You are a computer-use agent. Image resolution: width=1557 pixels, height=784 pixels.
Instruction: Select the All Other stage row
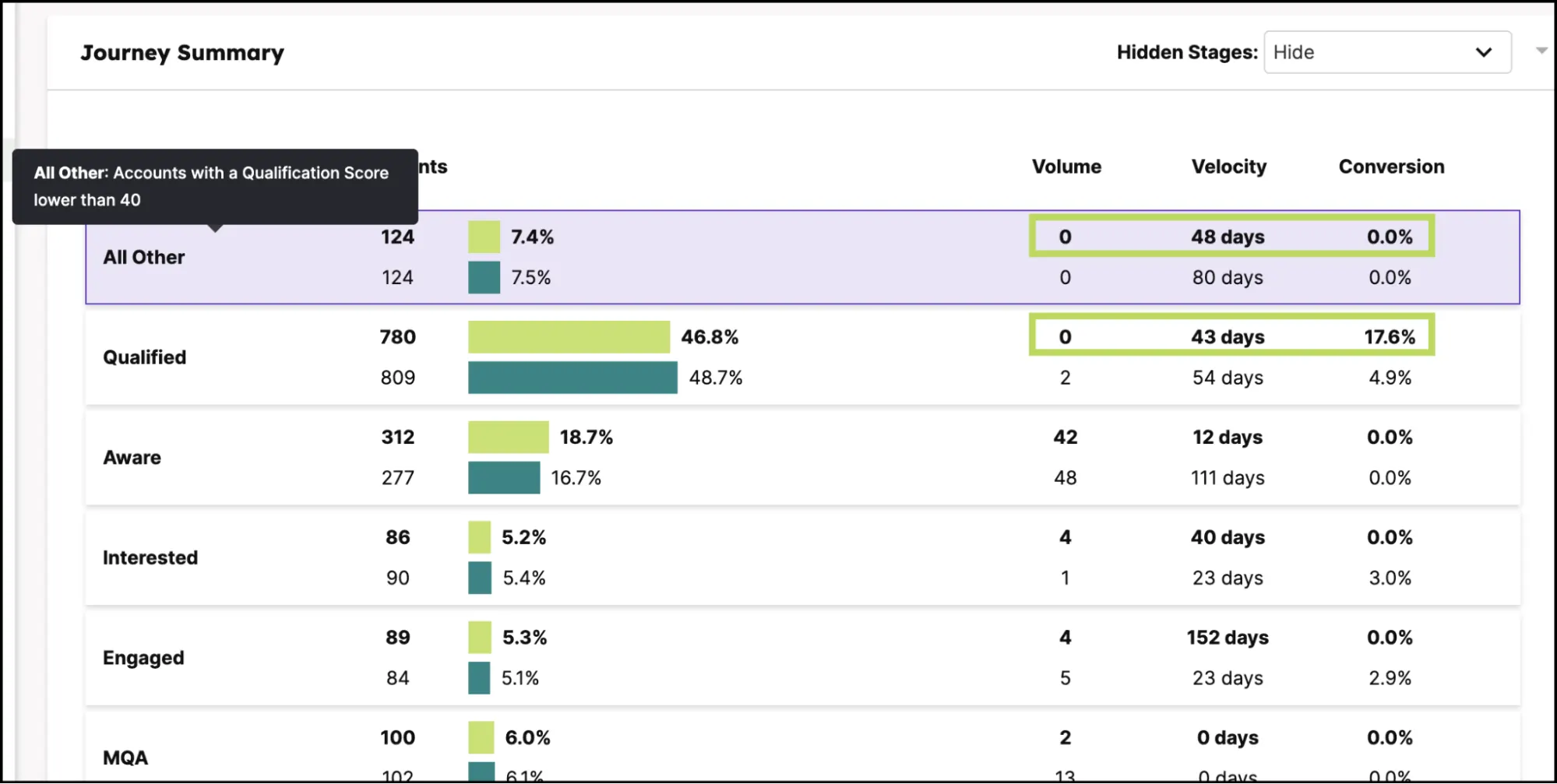tap(144, 257)
